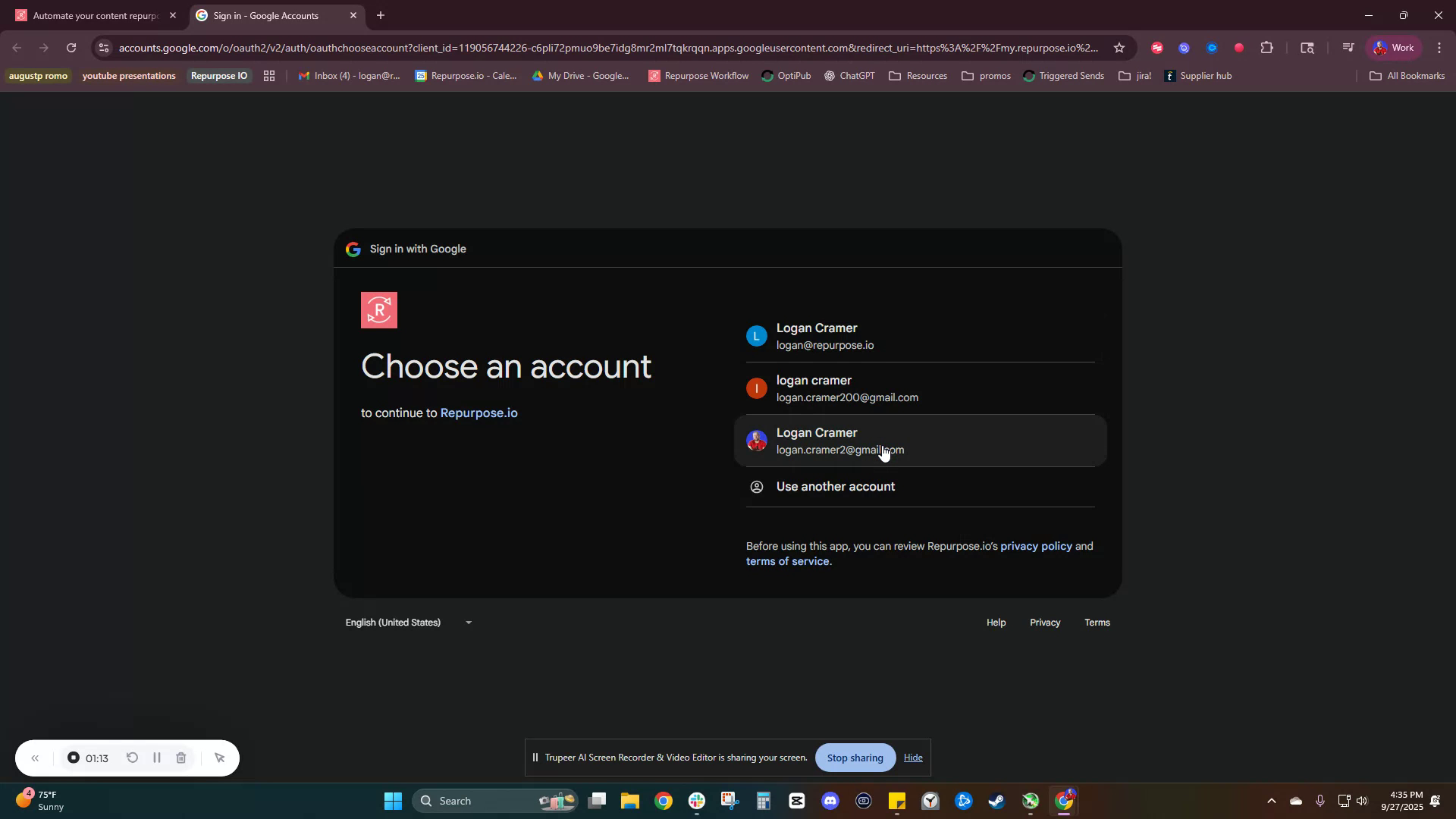This screenshot has width=1456, height=819.
Task: Hide the screen sharing notification bar
Action: pyautogui.click(x=912, y=757)
